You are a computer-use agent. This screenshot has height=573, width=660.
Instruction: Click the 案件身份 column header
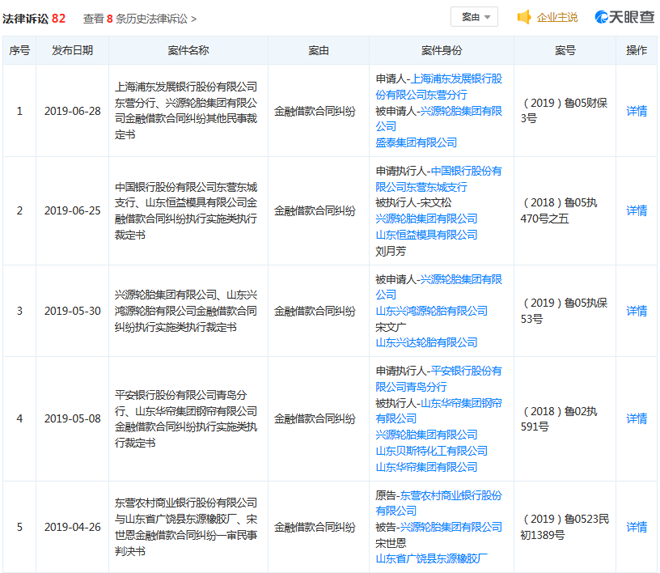442,51
